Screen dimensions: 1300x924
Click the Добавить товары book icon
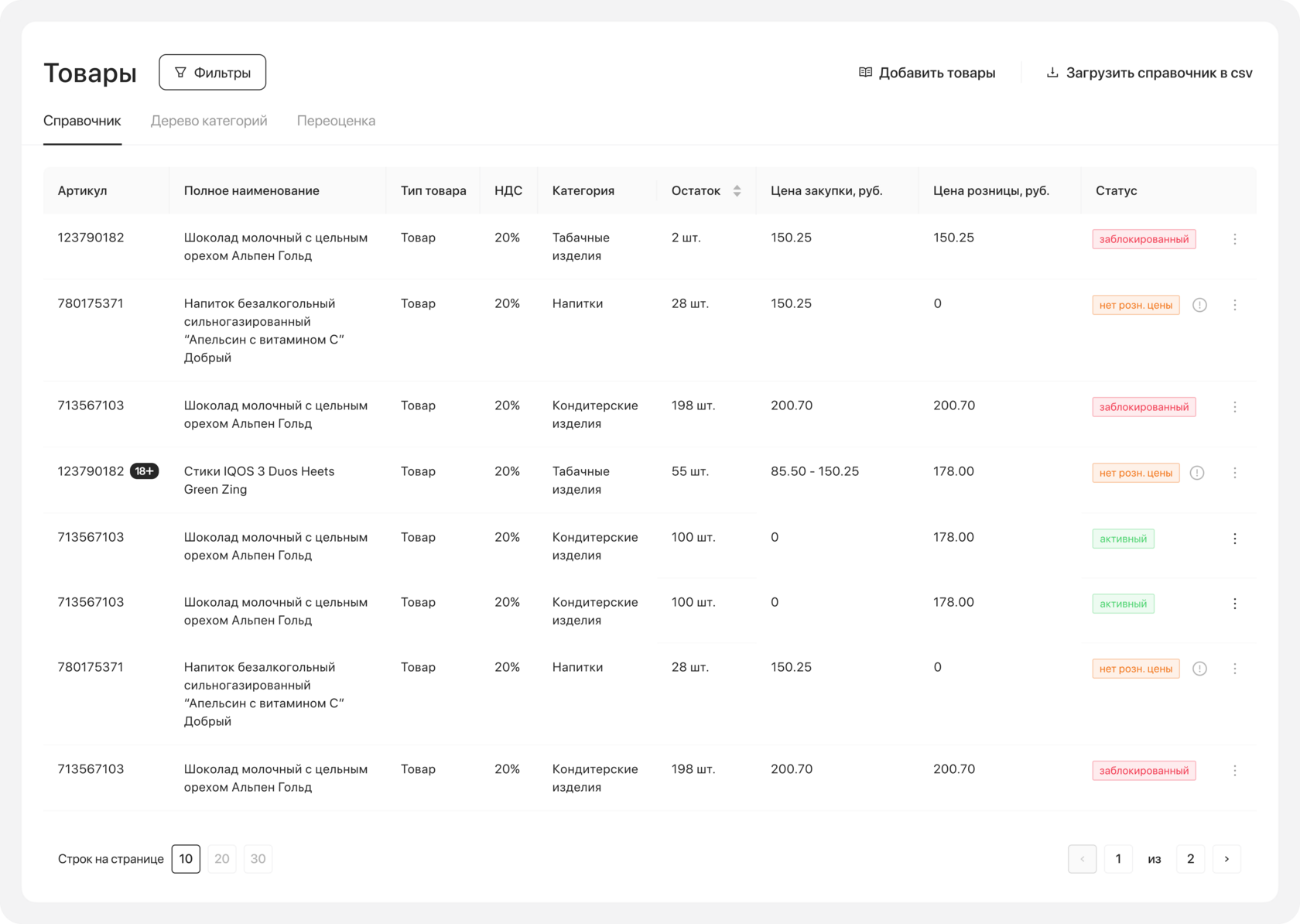coord(865,73)
